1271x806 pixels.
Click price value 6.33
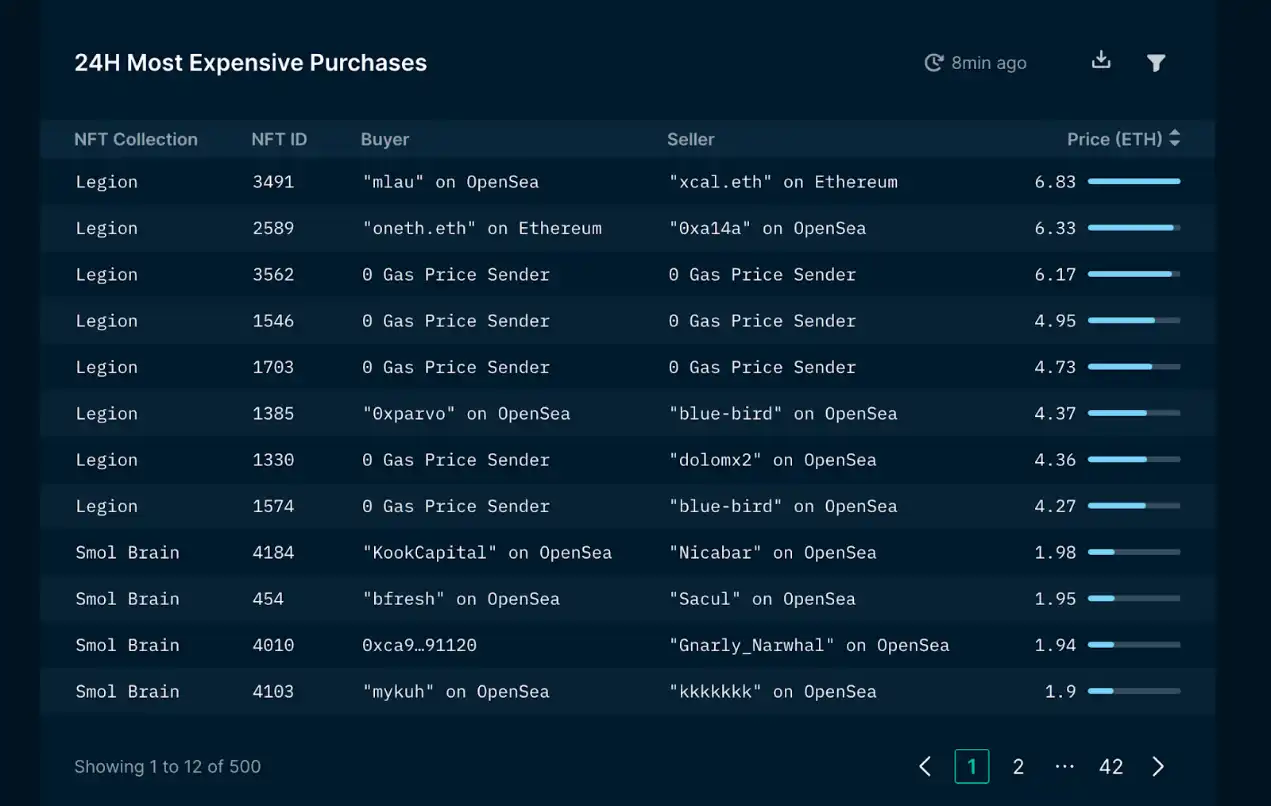pyautogui.click(x=1055, y=228)
